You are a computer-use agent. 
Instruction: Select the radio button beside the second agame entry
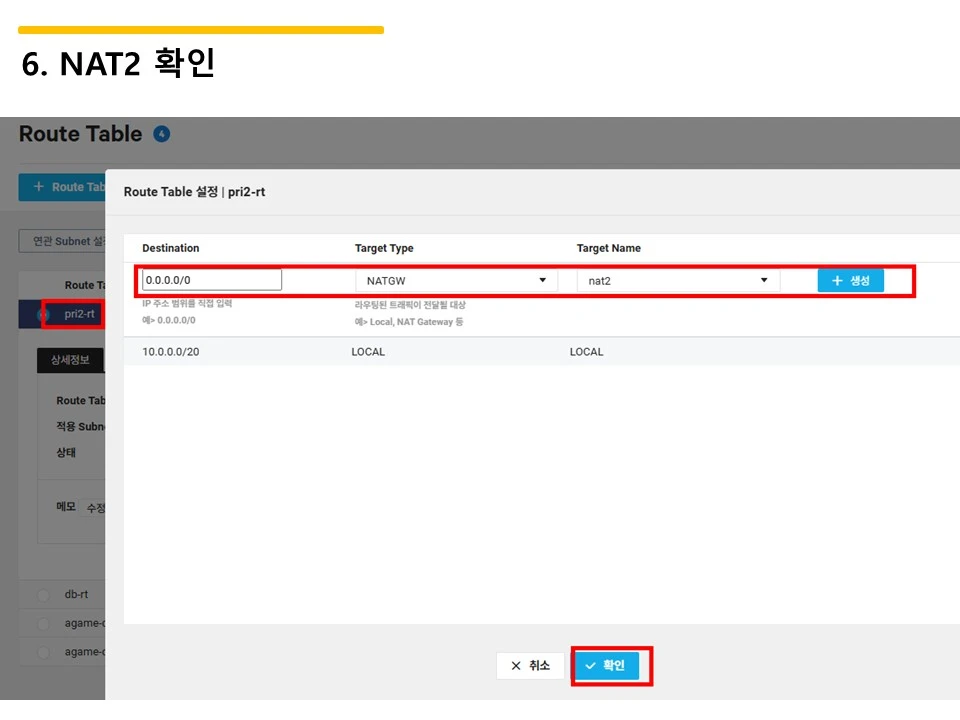click(x=43, y=652)
